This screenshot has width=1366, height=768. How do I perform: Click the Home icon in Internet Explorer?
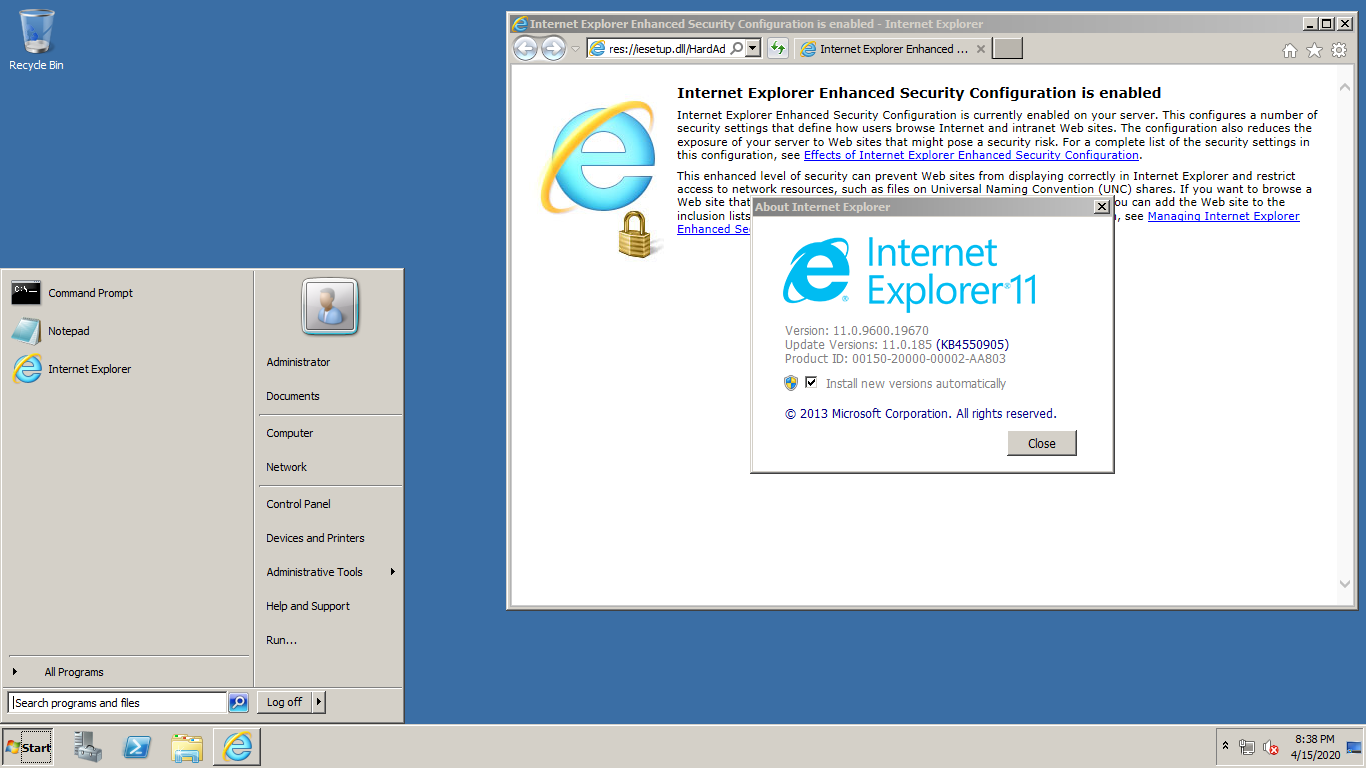1290,50
